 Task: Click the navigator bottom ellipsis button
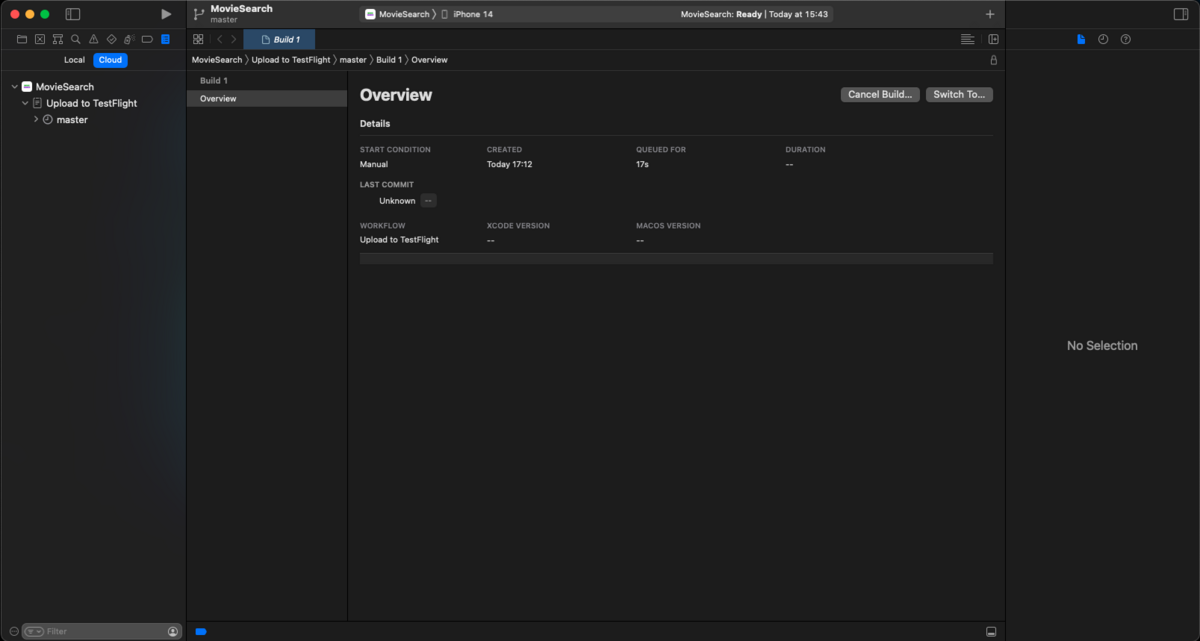click(13, 632)
